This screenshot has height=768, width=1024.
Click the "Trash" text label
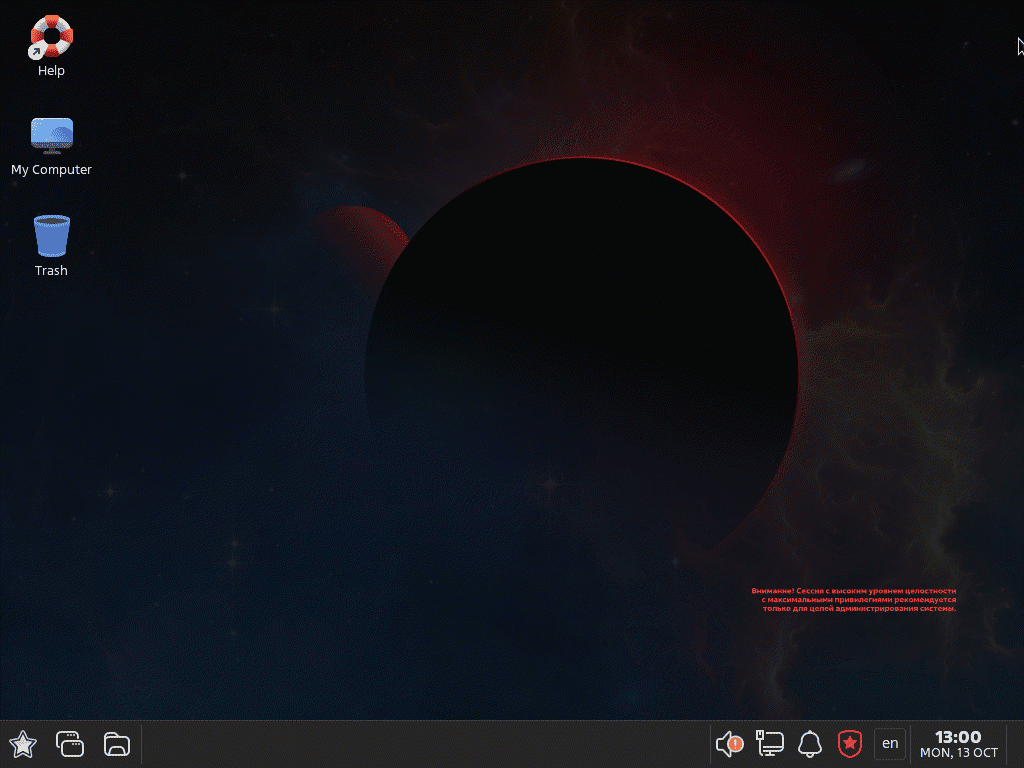click(51, 271)
